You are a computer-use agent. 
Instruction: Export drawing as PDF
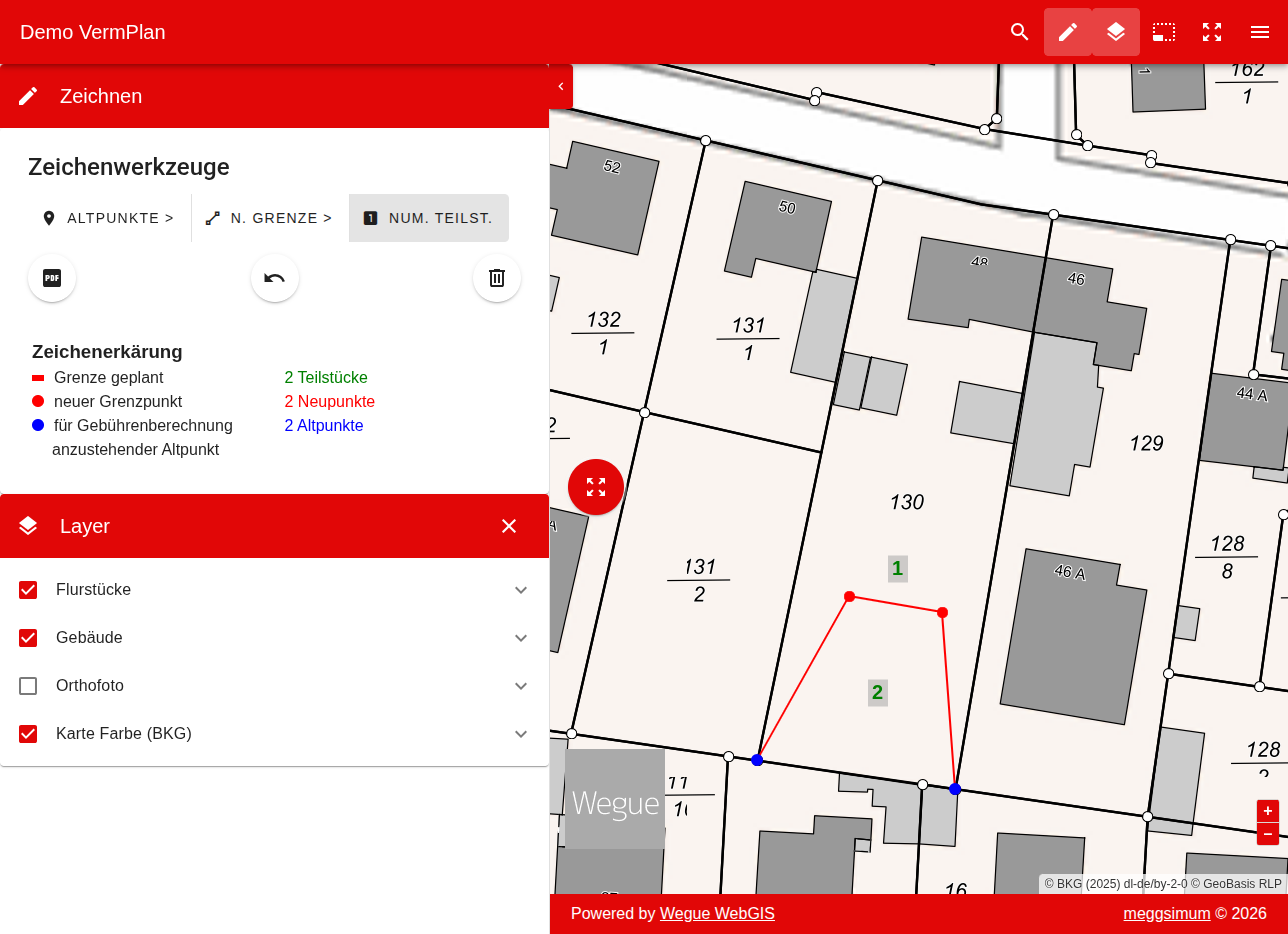pos(52,278)
